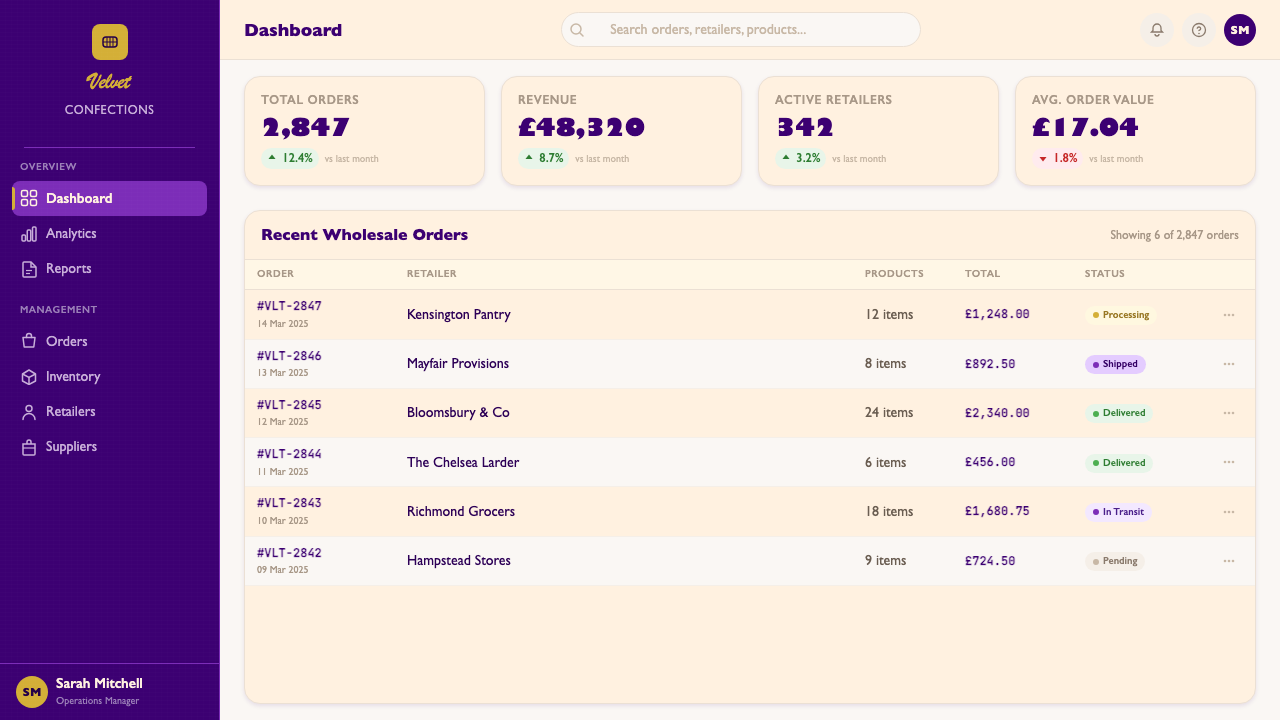Click the 3.2% retailers growth indicator
This screenshot has height=720, width=1280.
[x=801, y=158]
